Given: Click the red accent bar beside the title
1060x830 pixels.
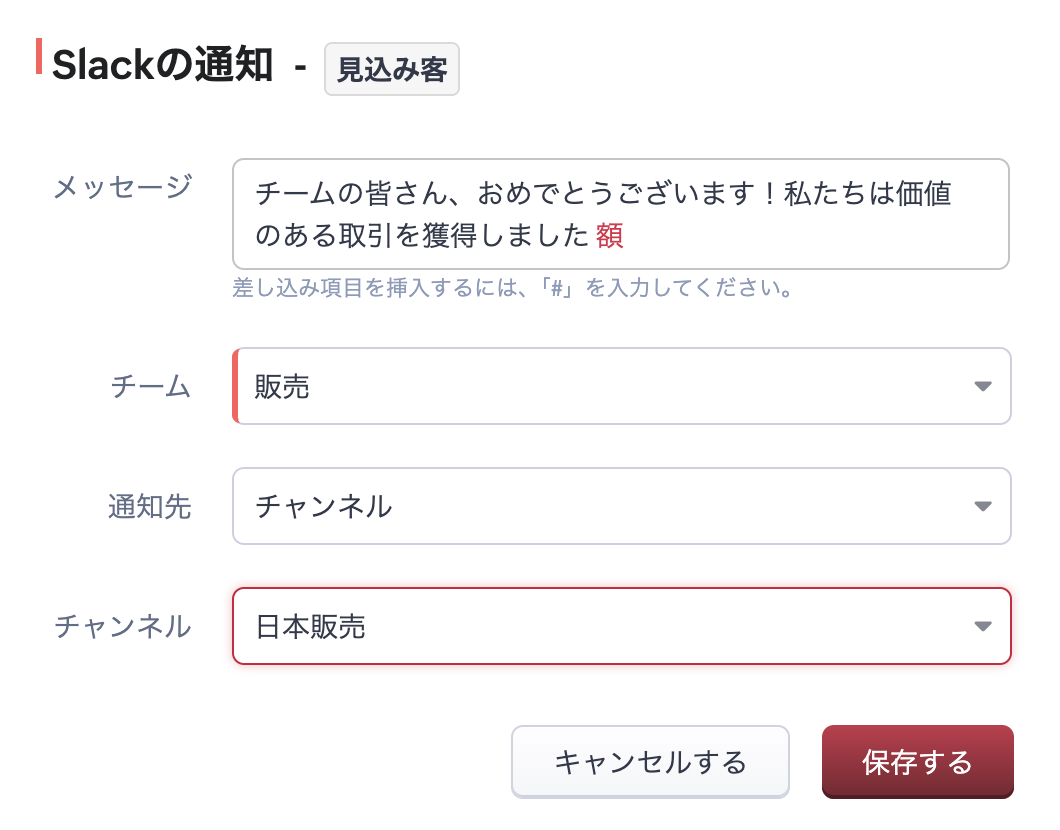Looking at the screenshot, I should coord(39,56).
